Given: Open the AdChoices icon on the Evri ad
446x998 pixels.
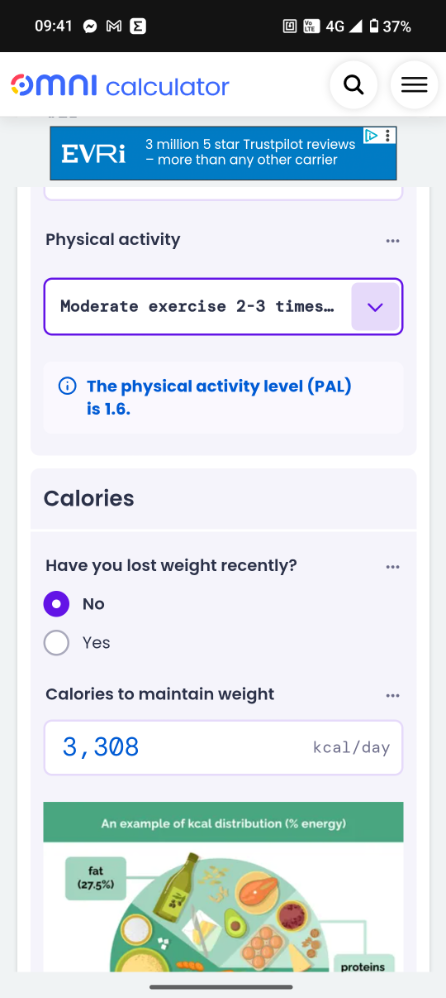Looking at the screenshot, I should [x=371, y=135].
